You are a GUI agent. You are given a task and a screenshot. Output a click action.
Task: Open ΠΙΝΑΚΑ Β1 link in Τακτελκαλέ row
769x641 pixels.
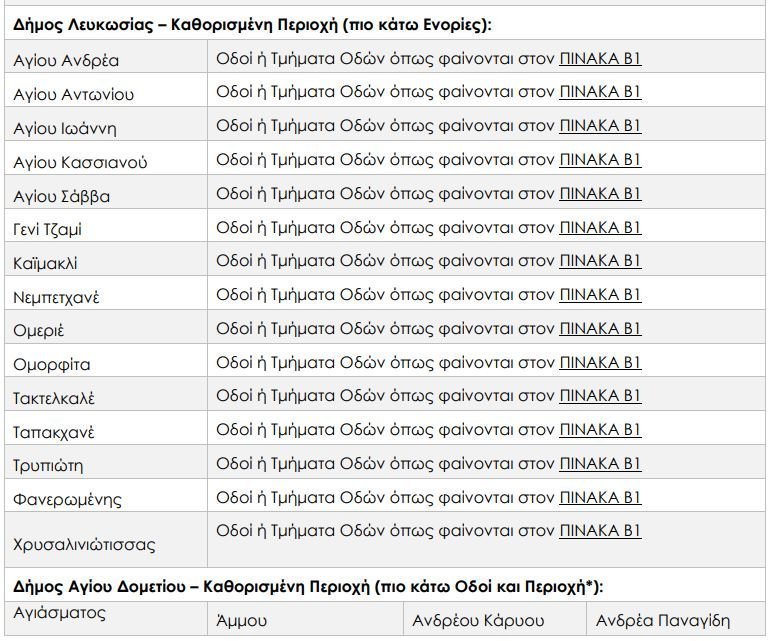[600, 396]
